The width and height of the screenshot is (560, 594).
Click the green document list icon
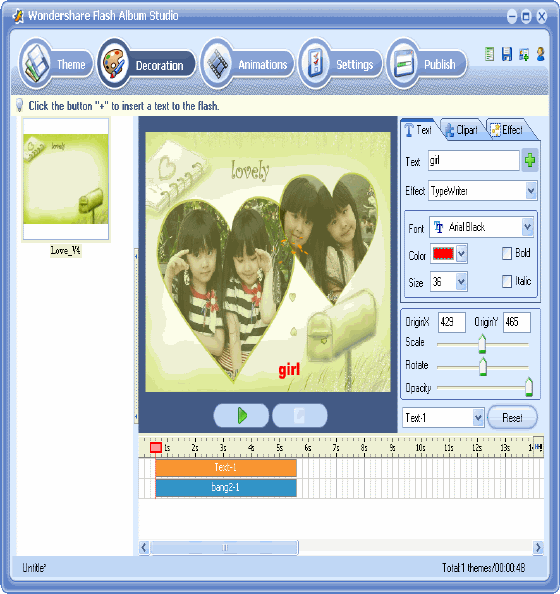489,54
